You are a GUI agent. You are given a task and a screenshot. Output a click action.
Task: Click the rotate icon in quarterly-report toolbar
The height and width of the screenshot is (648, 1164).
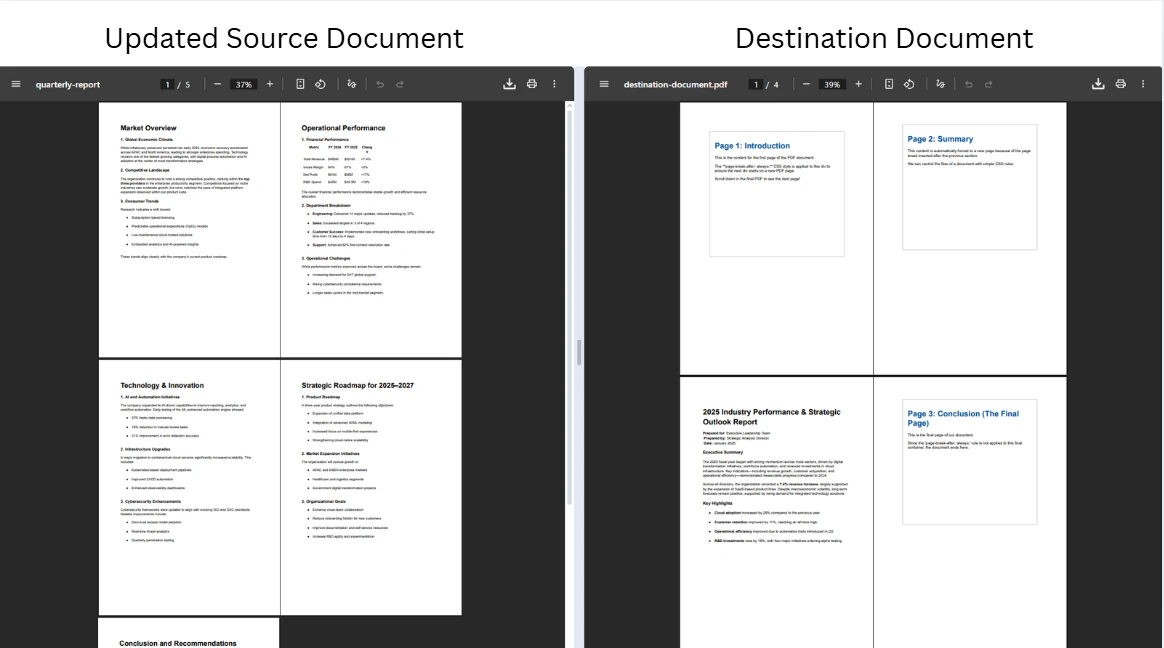click(x=321, y=84)
